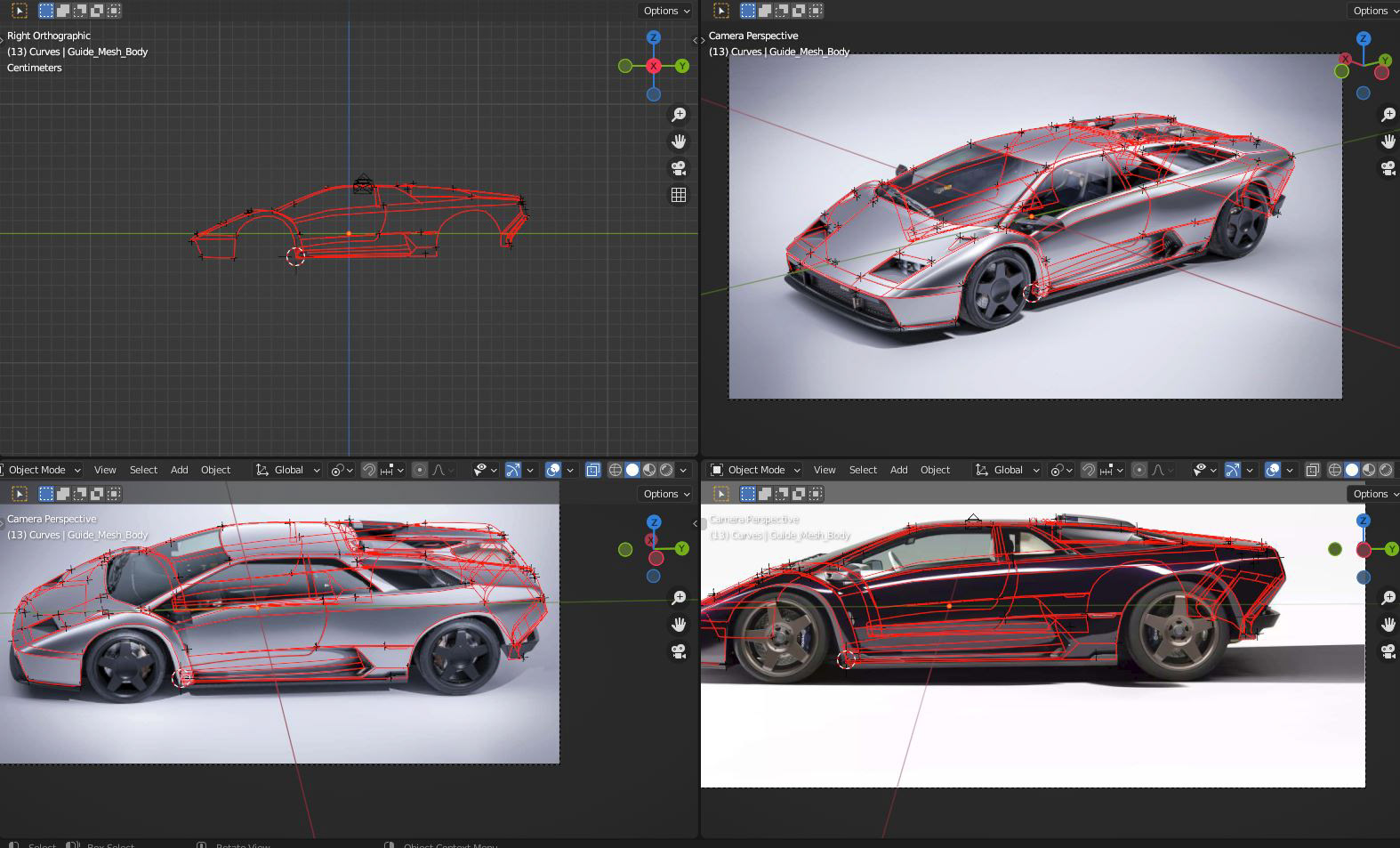
Task: Toggle X-Ray in bottom-left viewport header
Action: tap(593, 470)
